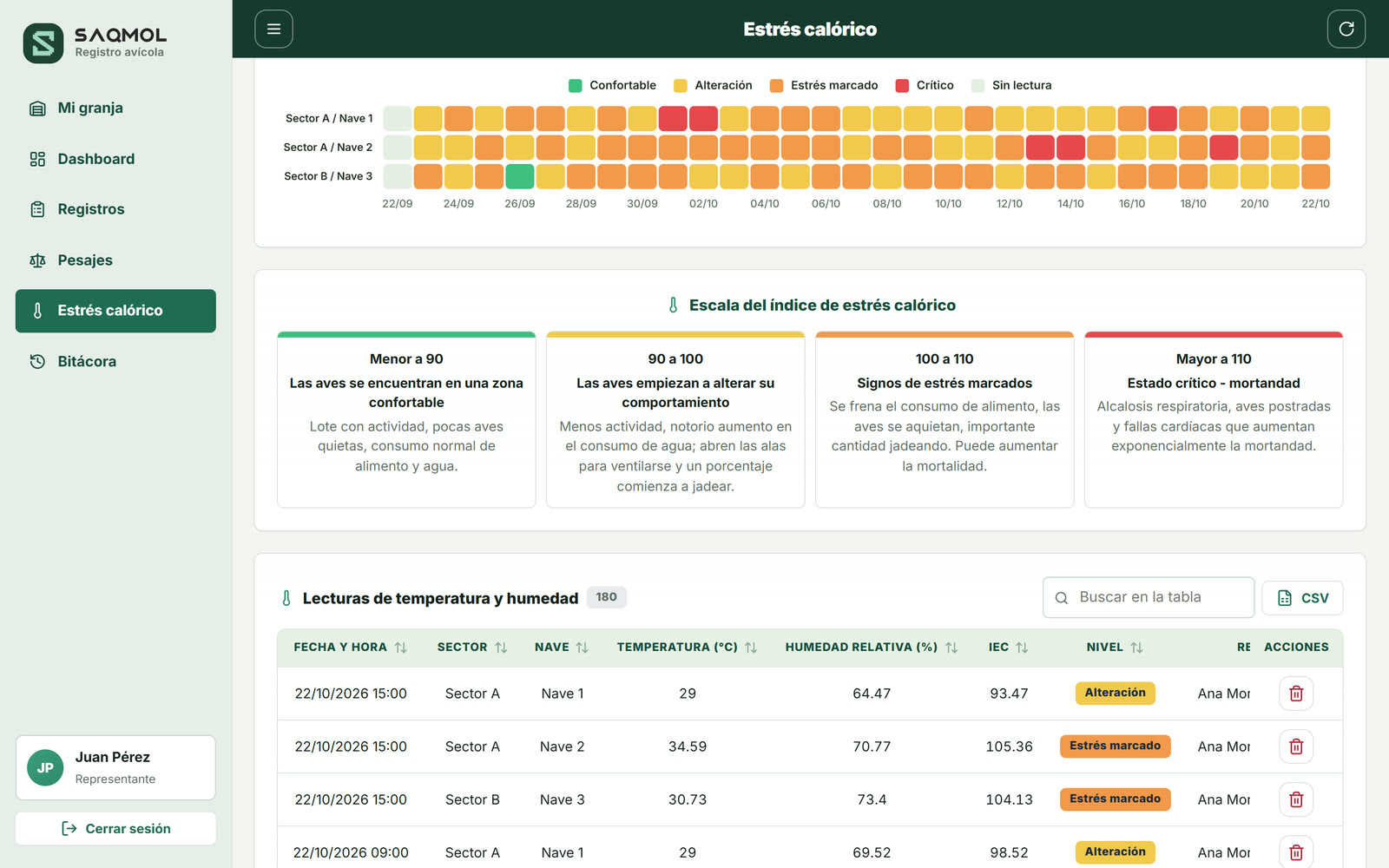Screen dimensions: 1389x868
Task: Delete the 09:00 Nave 1 reading
Action: (x=1295, y=852)
